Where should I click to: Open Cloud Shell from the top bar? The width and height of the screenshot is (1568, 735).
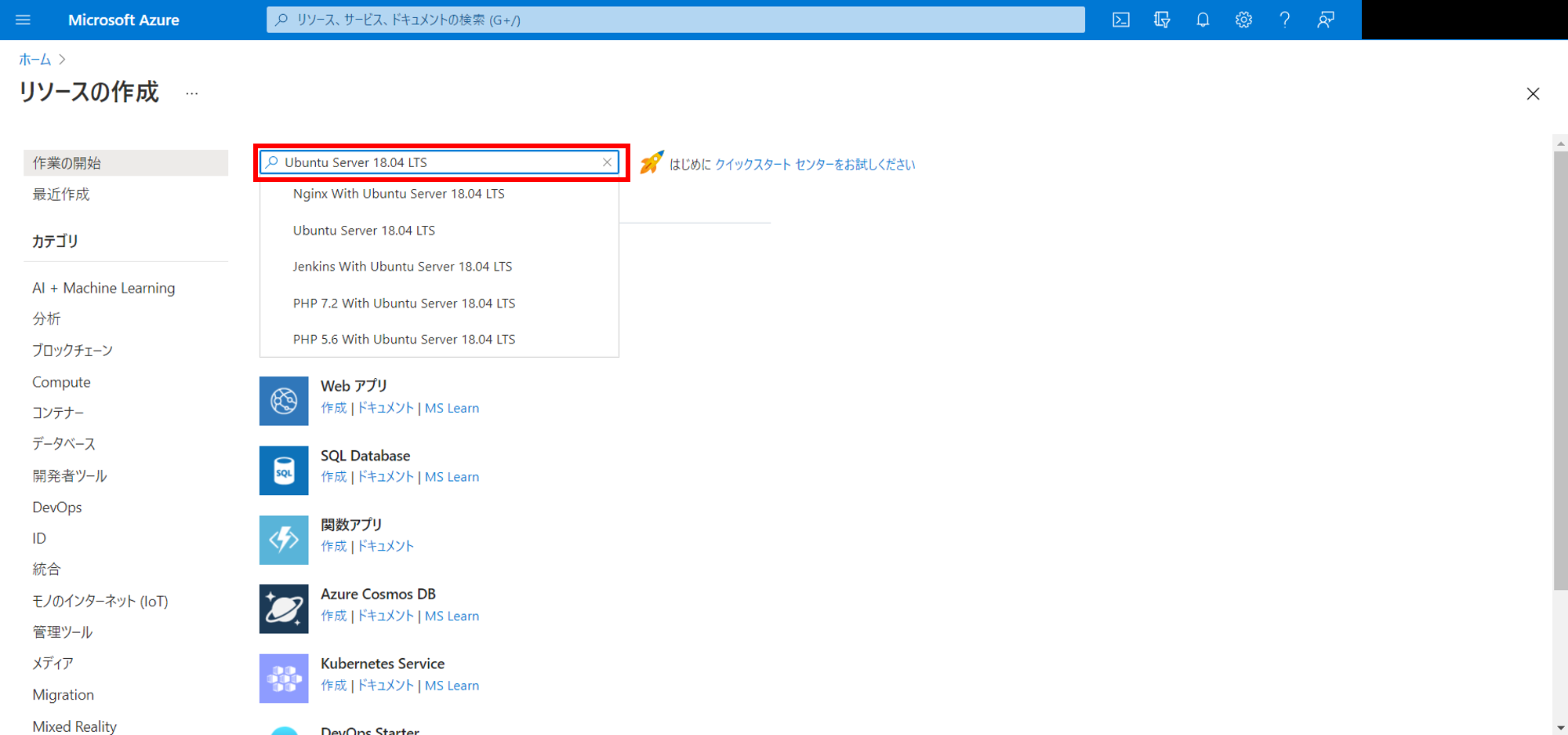pyautogui.click(x=1121, y=20)
